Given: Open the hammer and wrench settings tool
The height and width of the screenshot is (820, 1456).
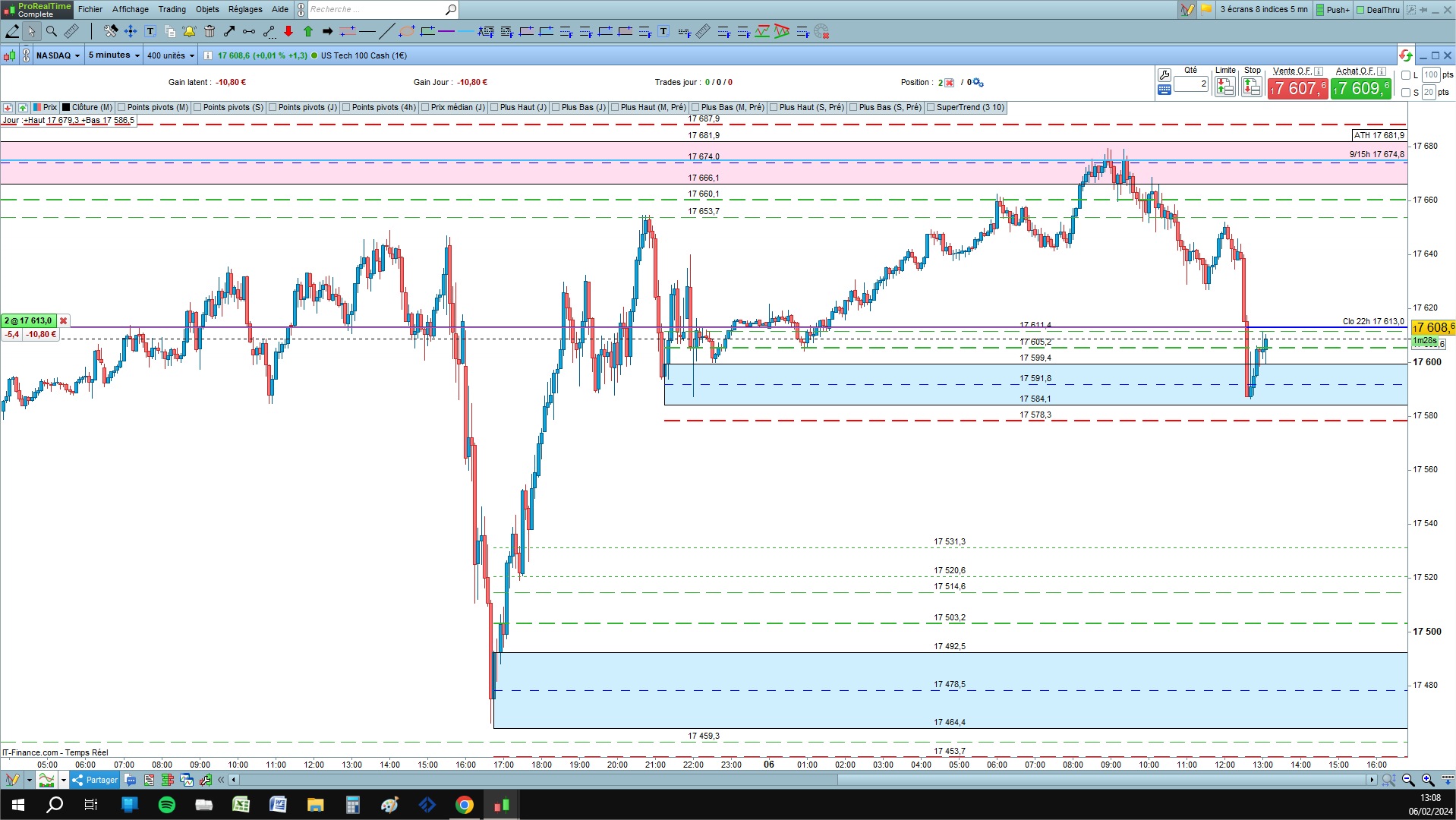Looking at the screenshot, I should (111, 31).
